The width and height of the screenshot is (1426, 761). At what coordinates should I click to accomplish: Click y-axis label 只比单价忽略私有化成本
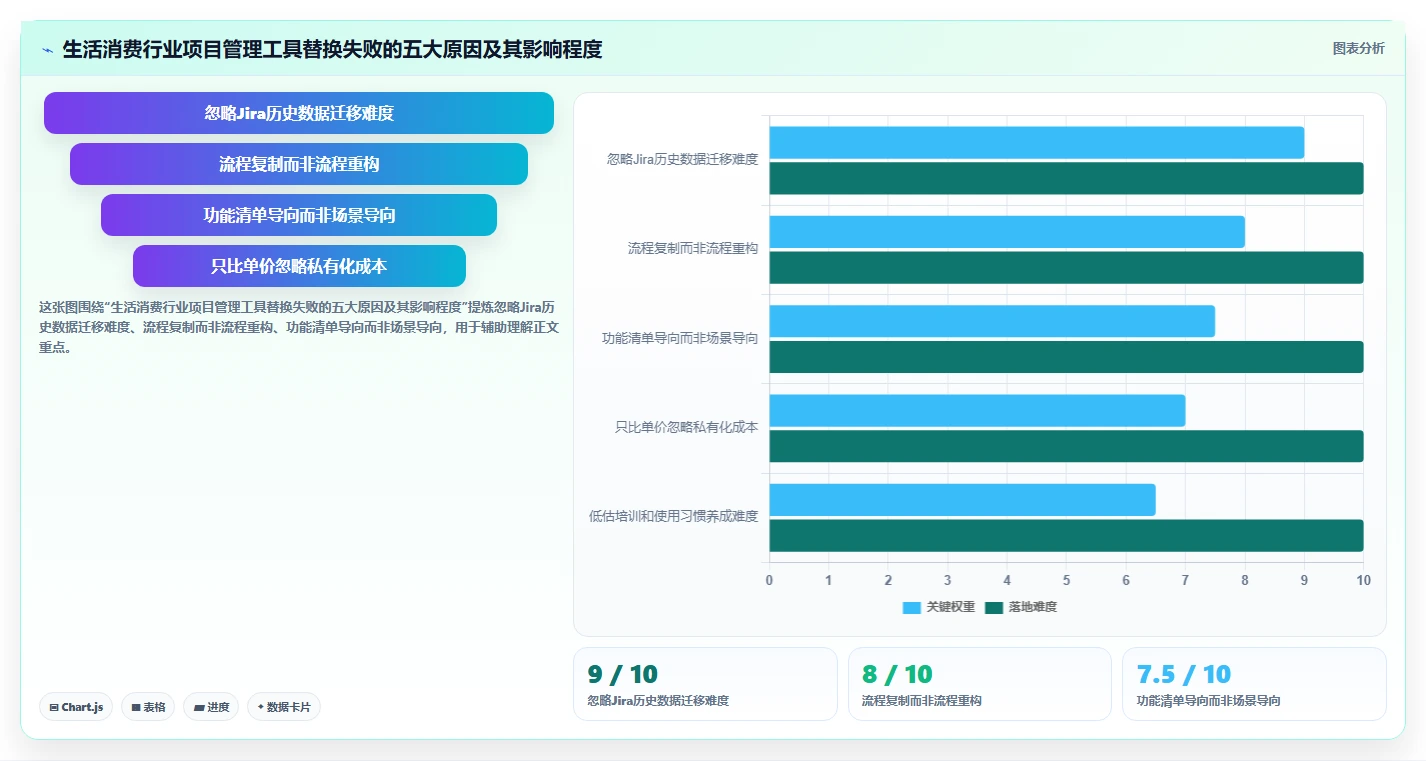tap(686, 427)
